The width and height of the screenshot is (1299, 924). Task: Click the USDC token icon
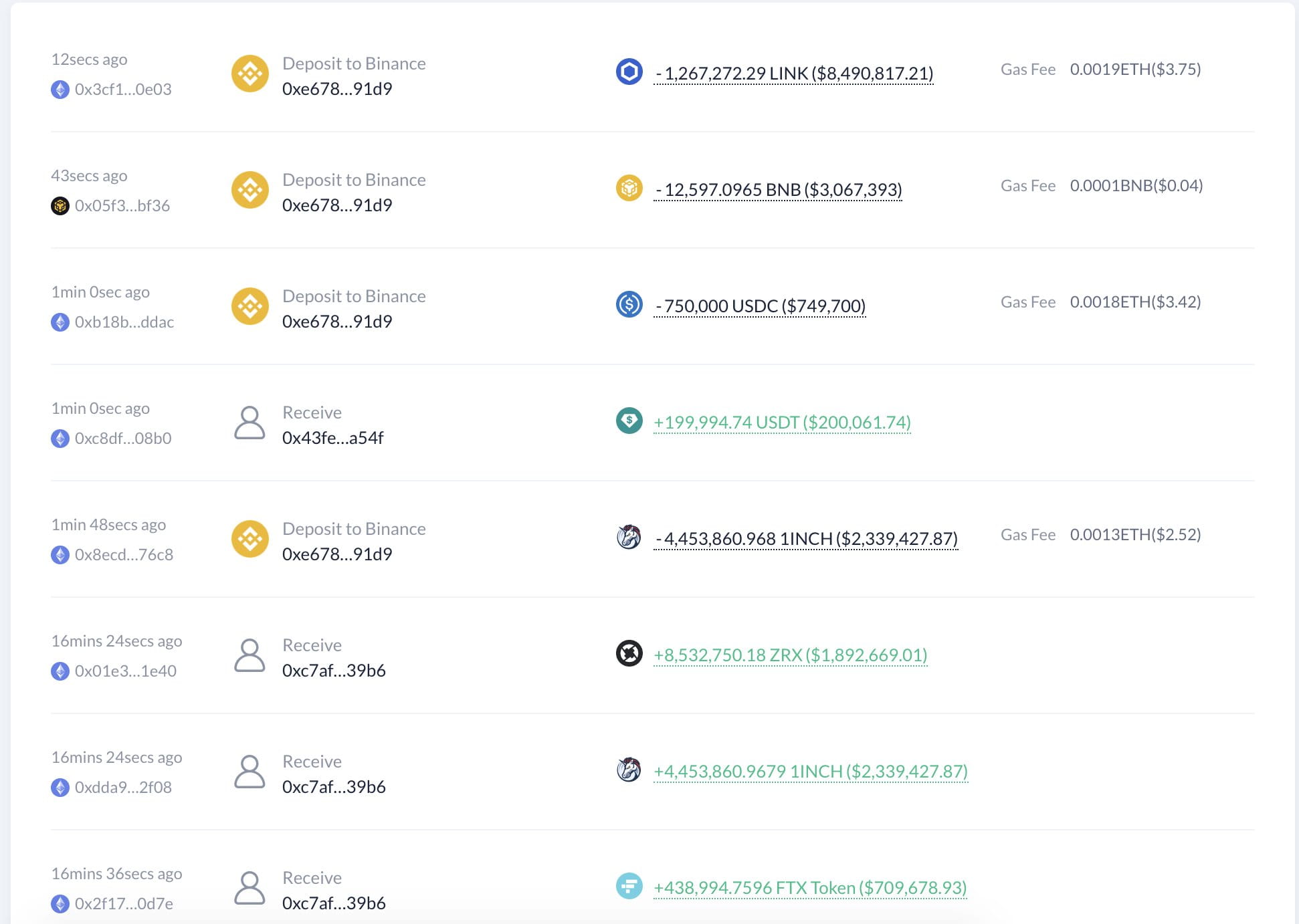(629, 304)
